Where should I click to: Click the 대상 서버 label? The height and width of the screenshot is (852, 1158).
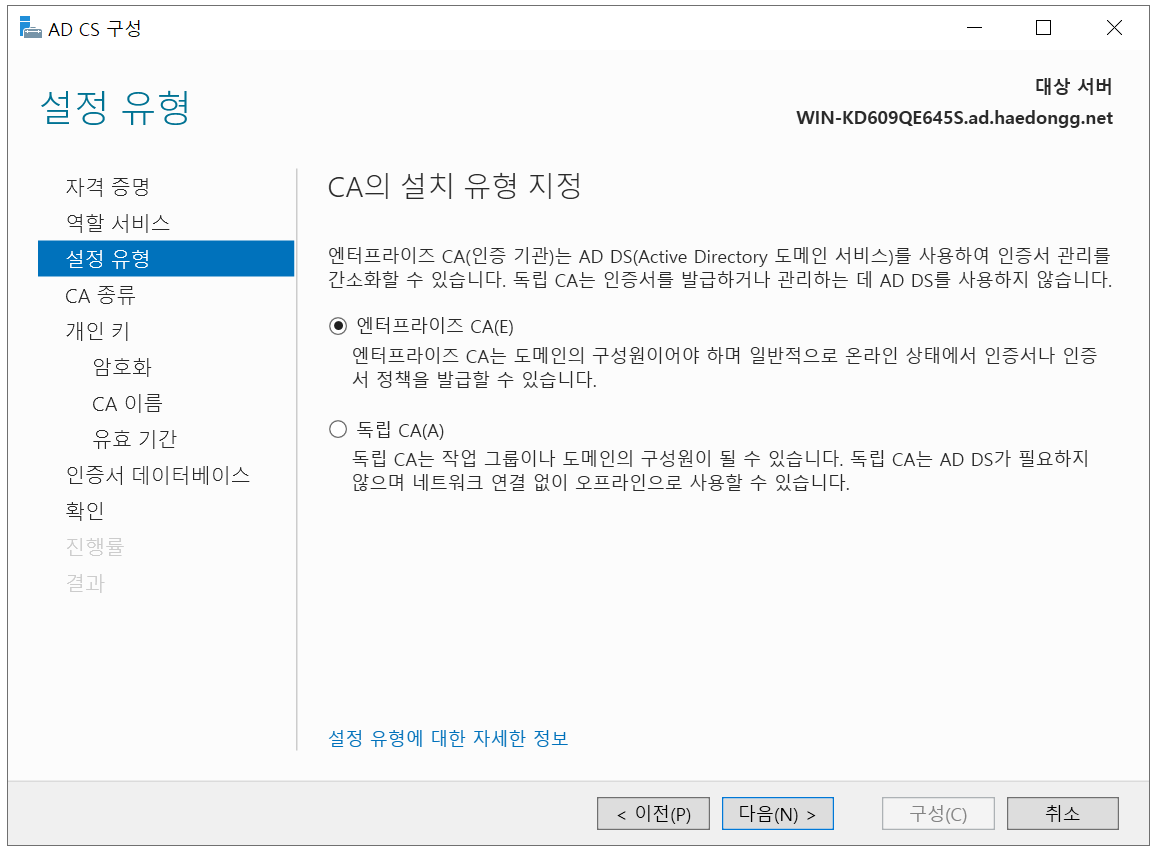(1074, 86)
